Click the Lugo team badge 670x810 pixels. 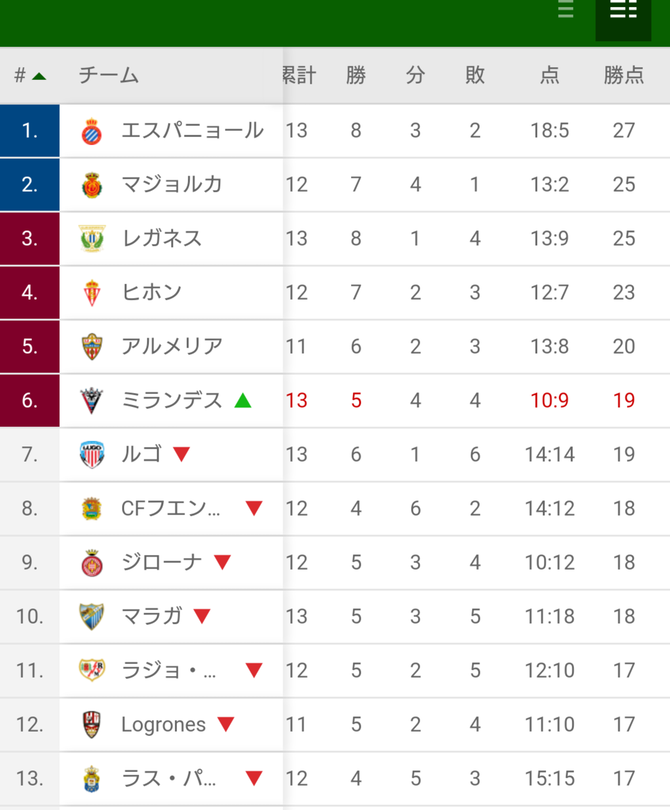pos(92,455)
